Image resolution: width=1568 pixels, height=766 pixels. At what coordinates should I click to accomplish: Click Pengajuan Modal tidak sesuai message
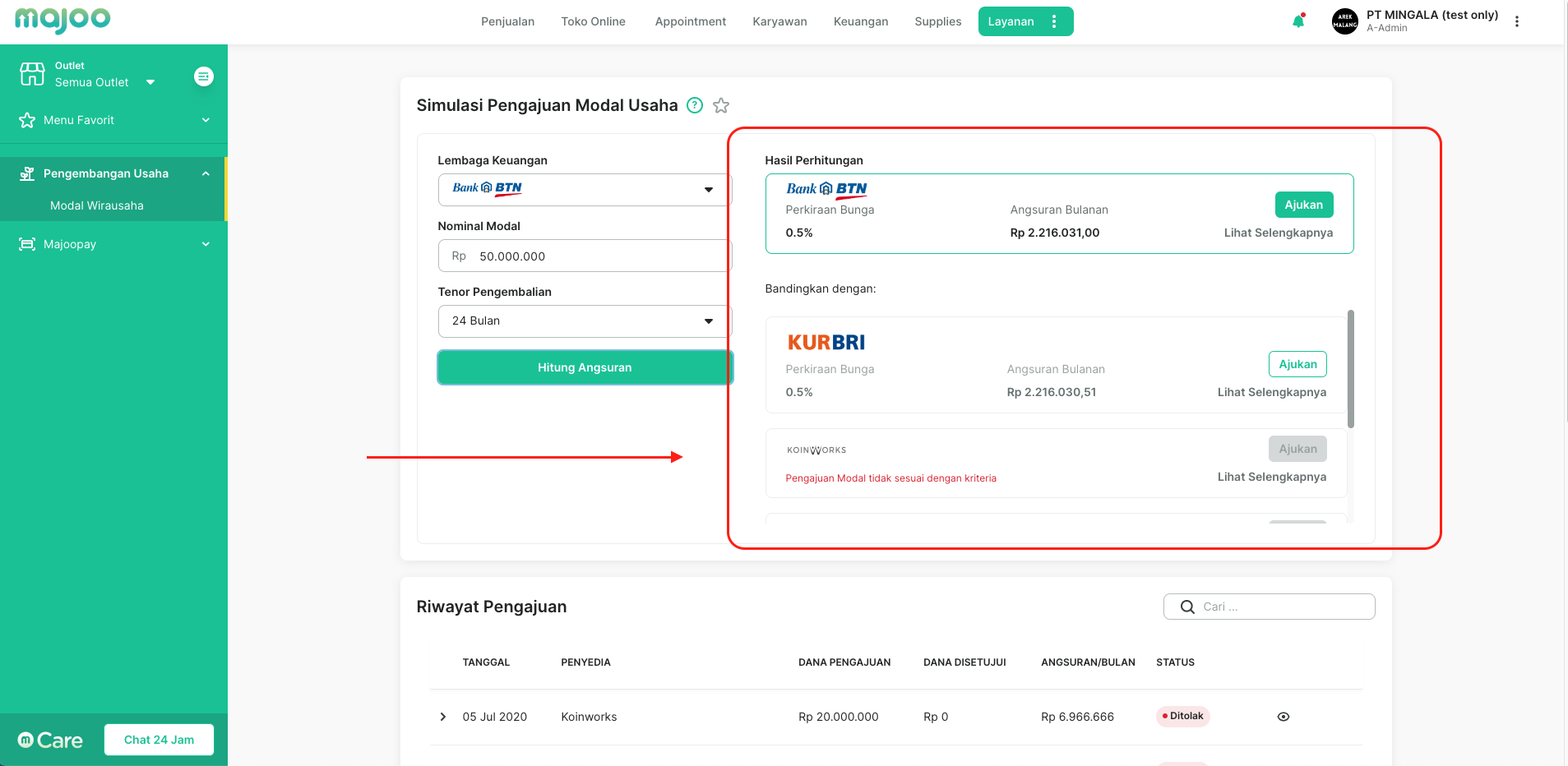click(x=890, y=478)
